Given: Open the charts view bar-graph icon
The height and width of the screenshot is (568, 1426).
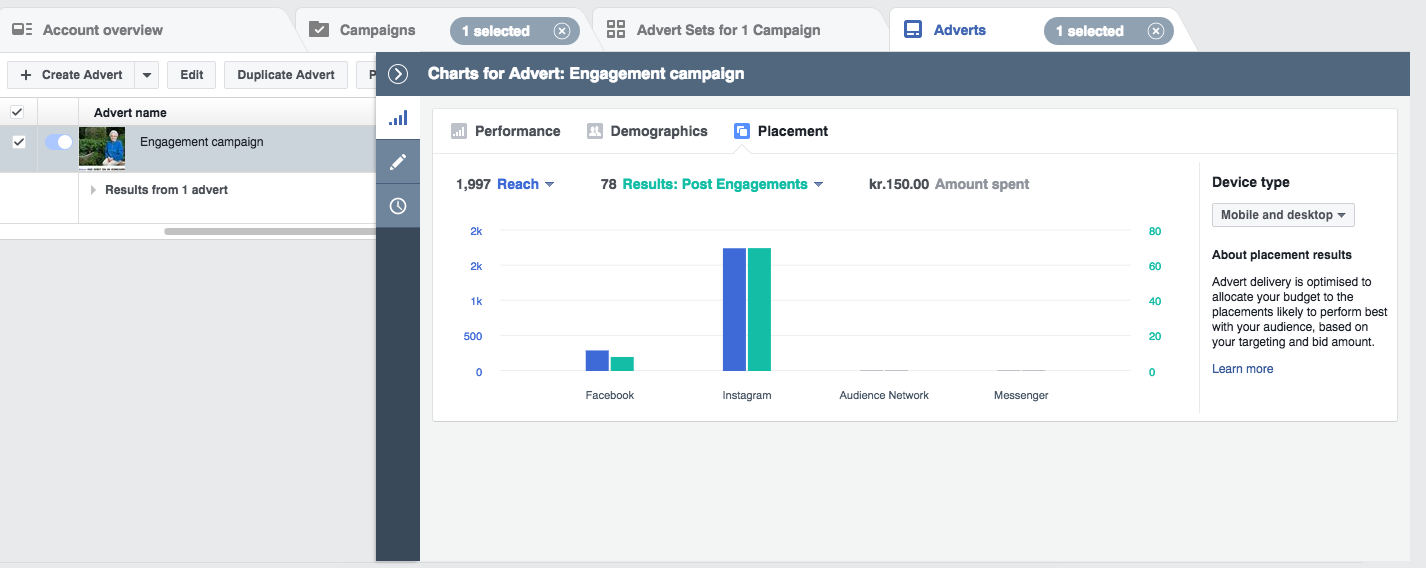Looking at the screenshot, I should 398,118.
